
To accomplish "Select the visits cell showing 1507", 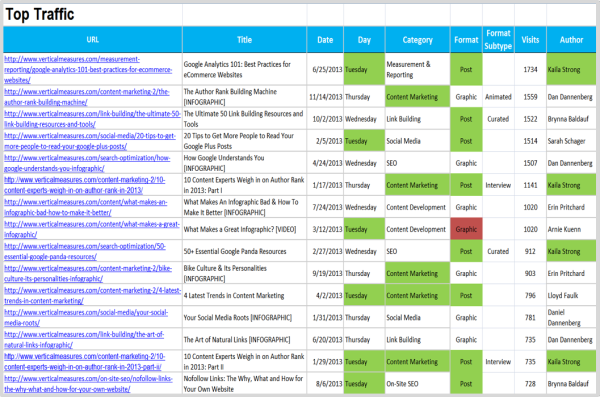I will (x=530, y=163).
